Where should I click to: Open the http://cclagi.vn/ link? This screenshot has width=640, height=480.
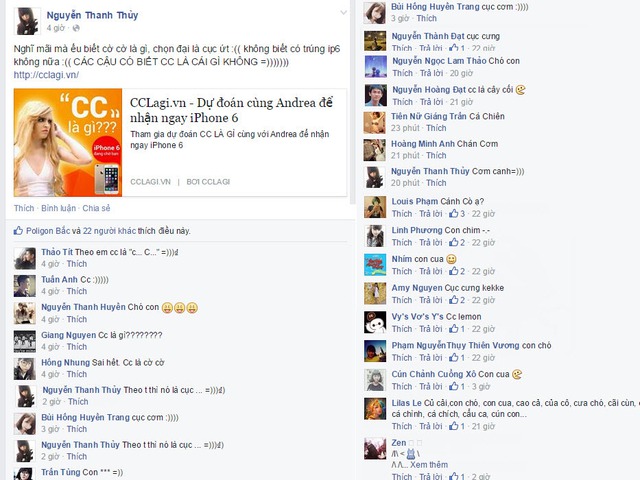click(x=46, y=75)
